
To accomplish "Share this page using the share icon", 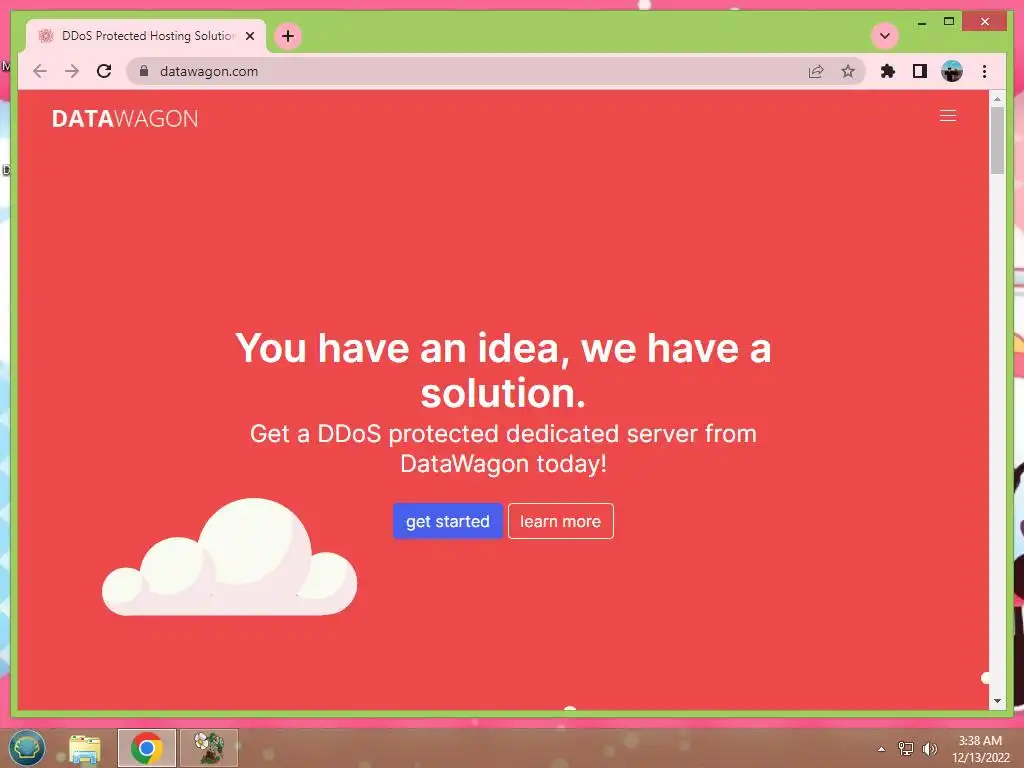I will click(x=816, y=71).
